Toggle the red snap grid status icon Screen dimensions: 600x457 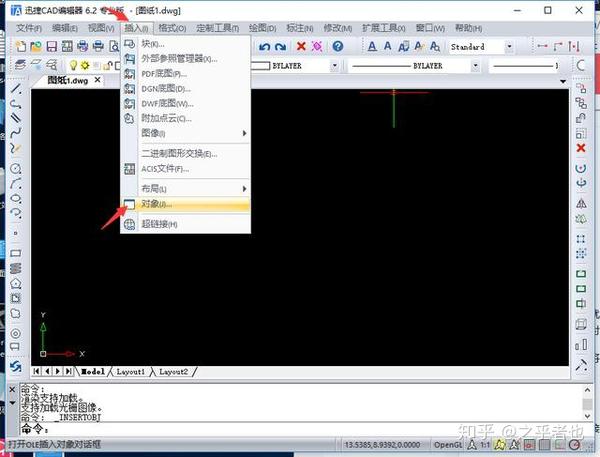[529, 444]
